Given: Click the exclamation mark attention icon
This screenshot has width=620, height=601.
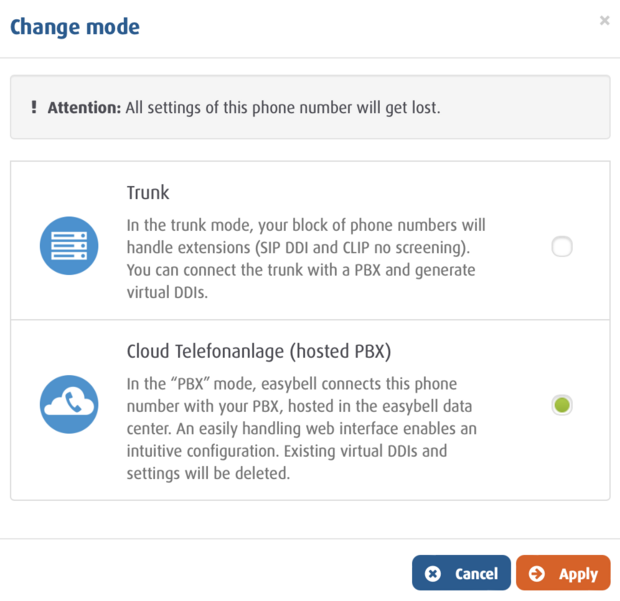Looking at the screenshot, I should (x=33, y=107).
